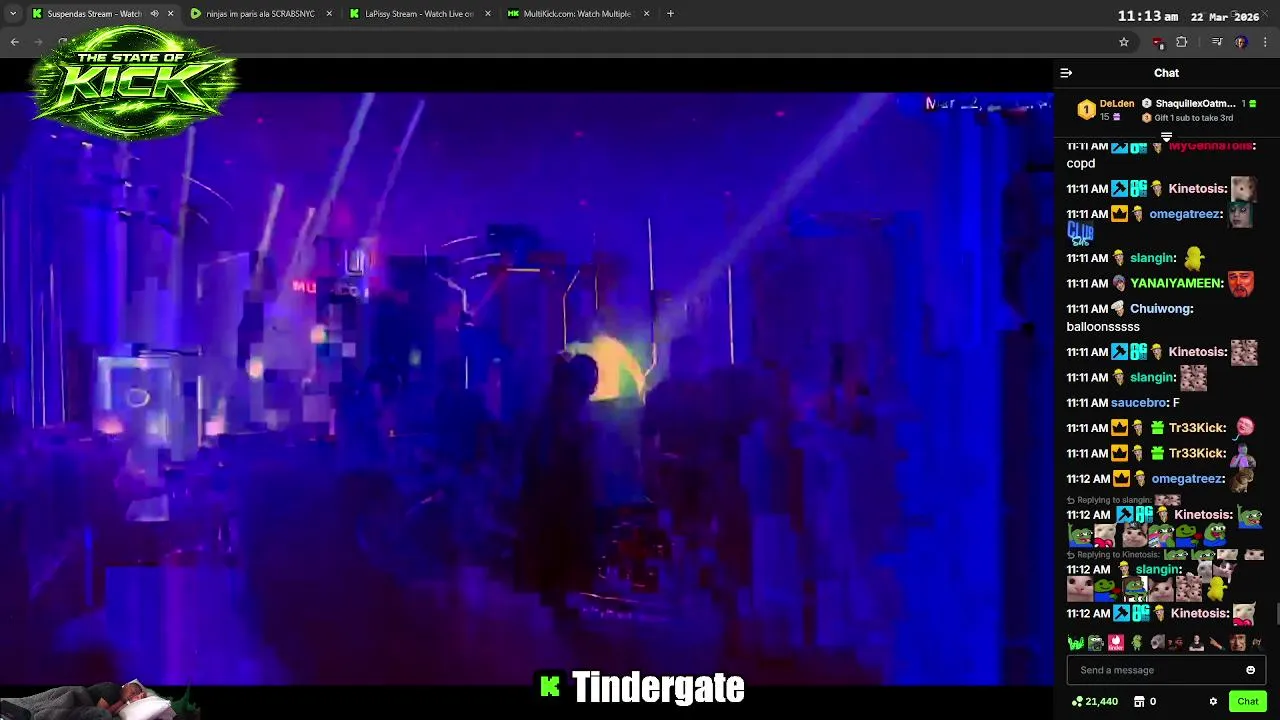Screen dimensions: 1280x720
Task: Click the live video player
Action: [x=526, y=390]
